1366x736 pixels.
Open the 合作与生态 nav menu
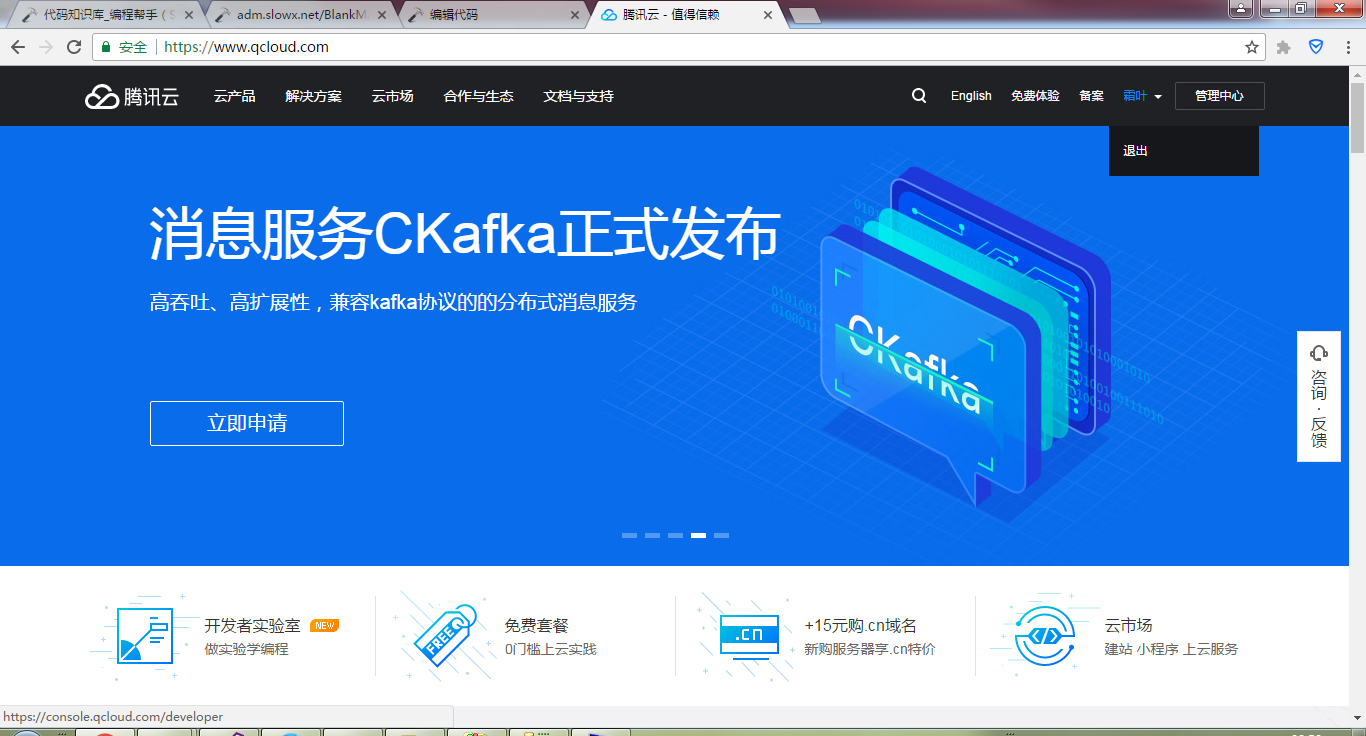click(x=478, y=96)
